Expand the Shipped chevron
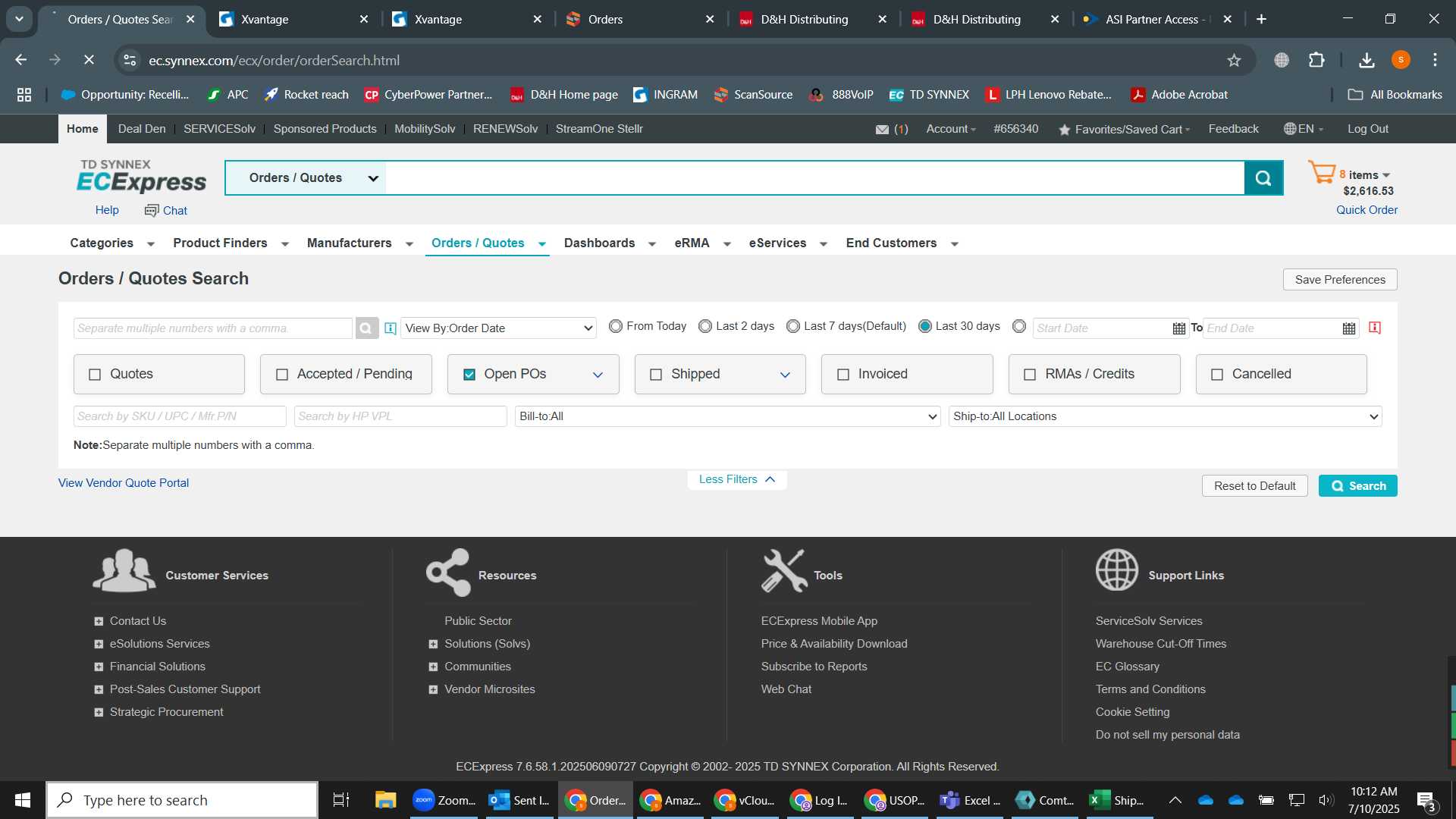 785,375
